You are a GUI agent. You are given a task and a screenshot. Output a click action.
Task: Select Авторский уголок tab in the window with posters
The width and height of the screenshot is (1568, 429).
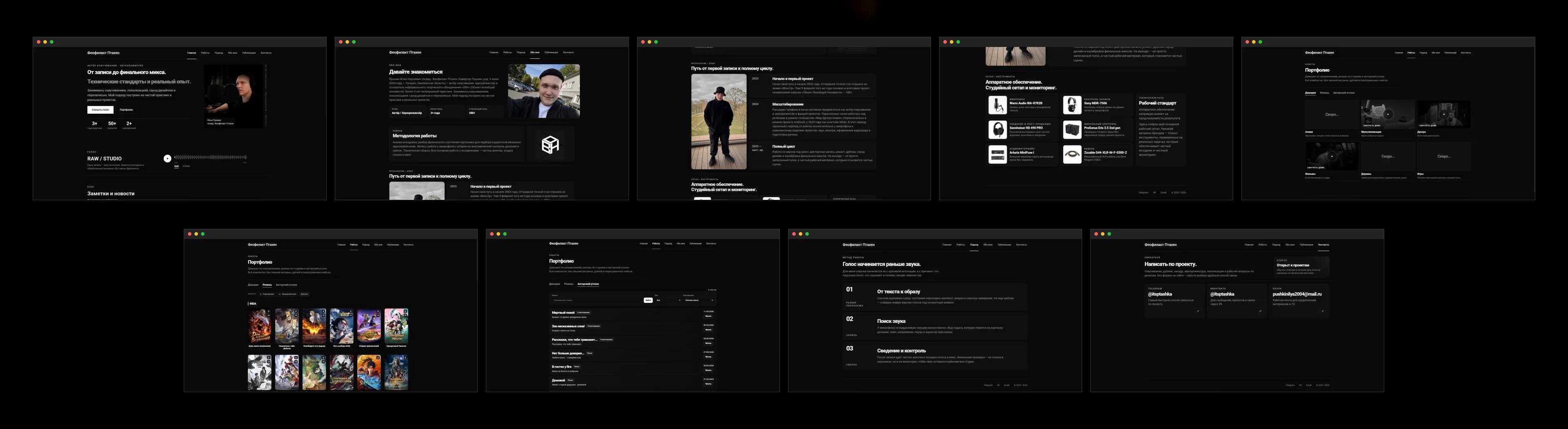286,285
